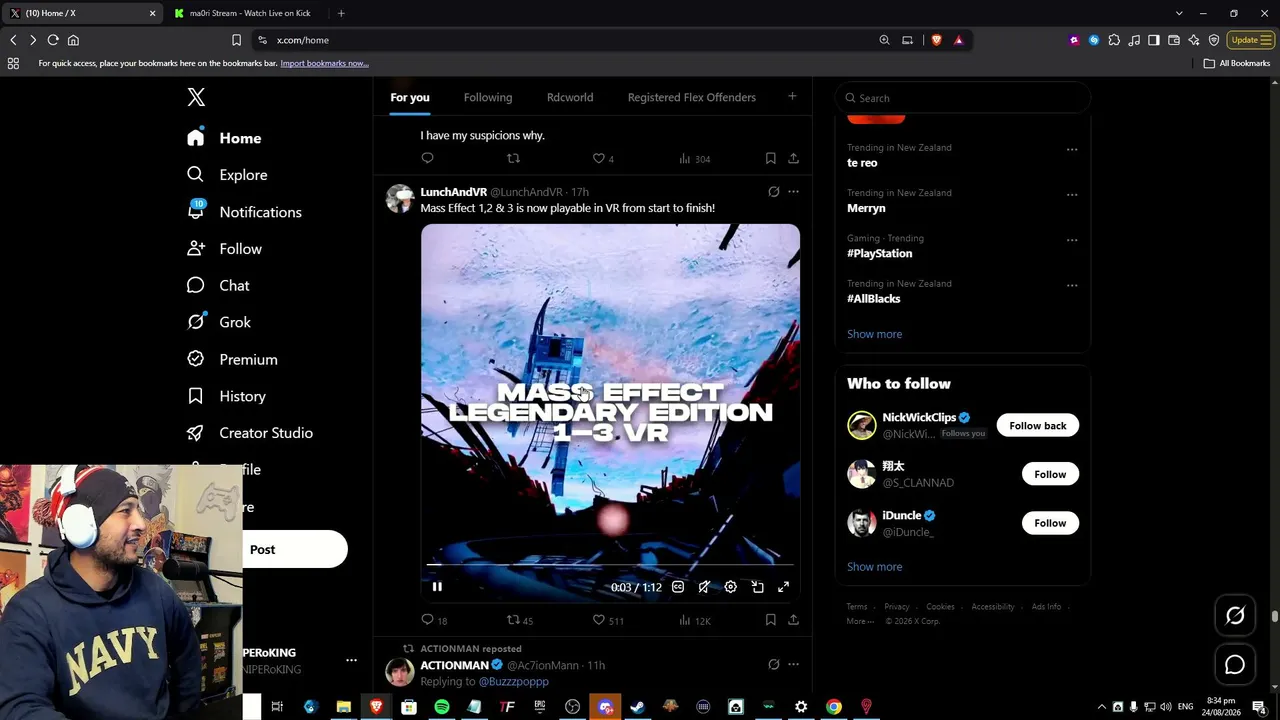Click the X logo in the sidebar
The image size is (1280, 720).
click(196, 97)
